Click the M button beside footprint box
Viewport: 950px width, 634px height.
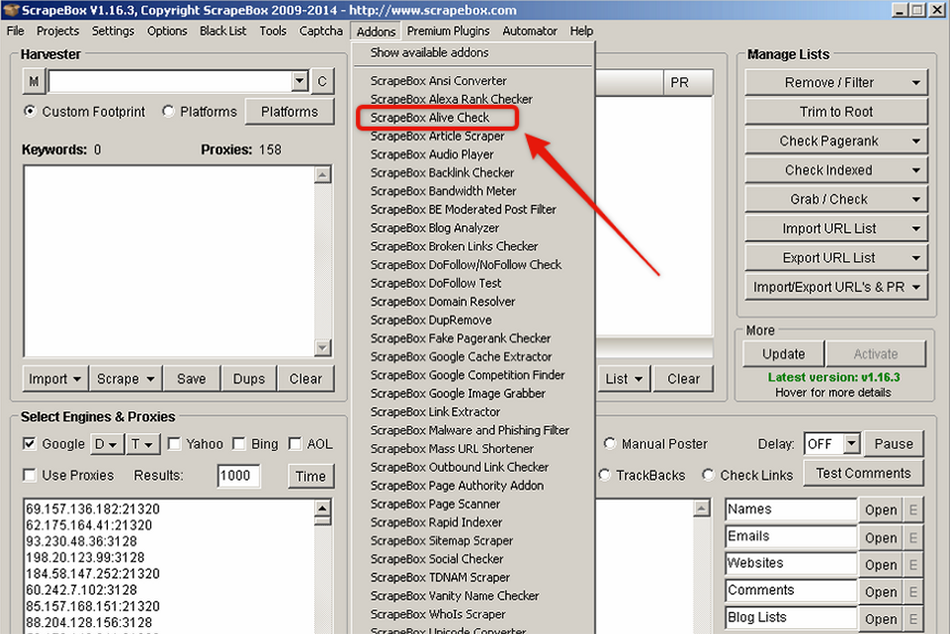[x=34, y=81]
